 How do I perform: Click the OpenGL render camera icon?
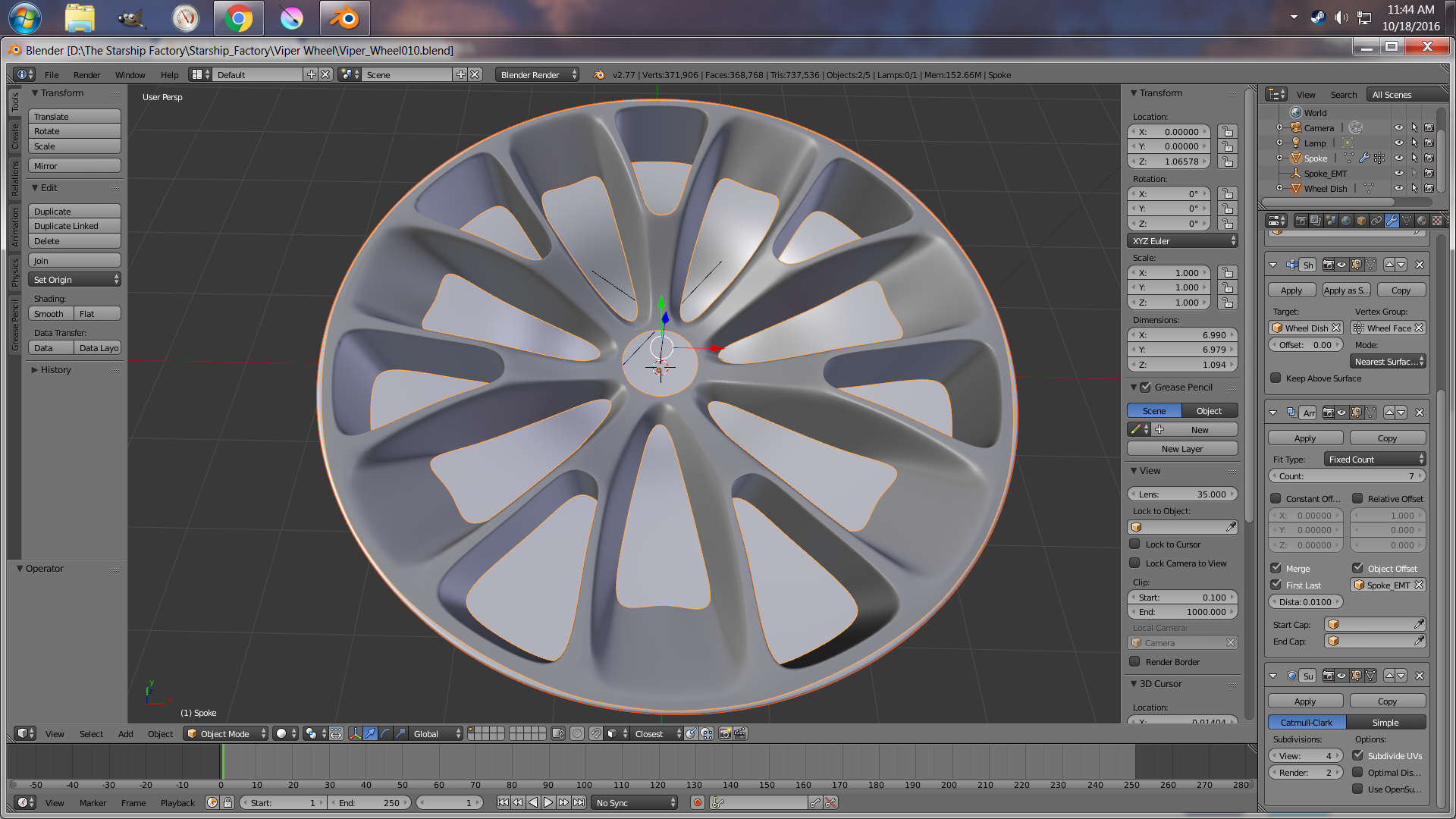coord(725,733)
